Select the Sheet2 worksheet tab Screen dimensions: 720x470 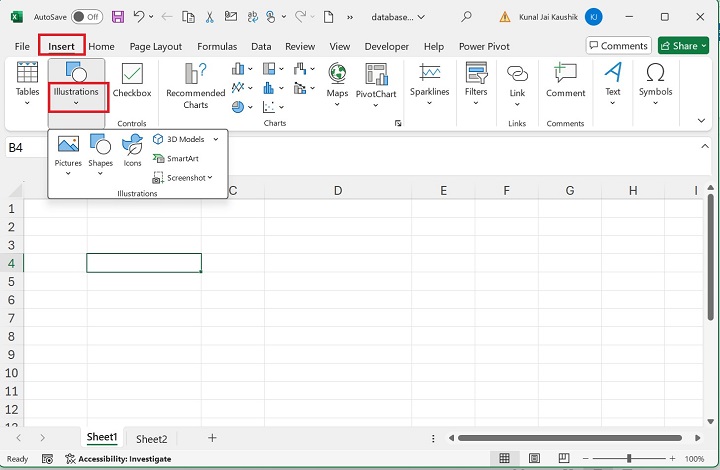152,438
